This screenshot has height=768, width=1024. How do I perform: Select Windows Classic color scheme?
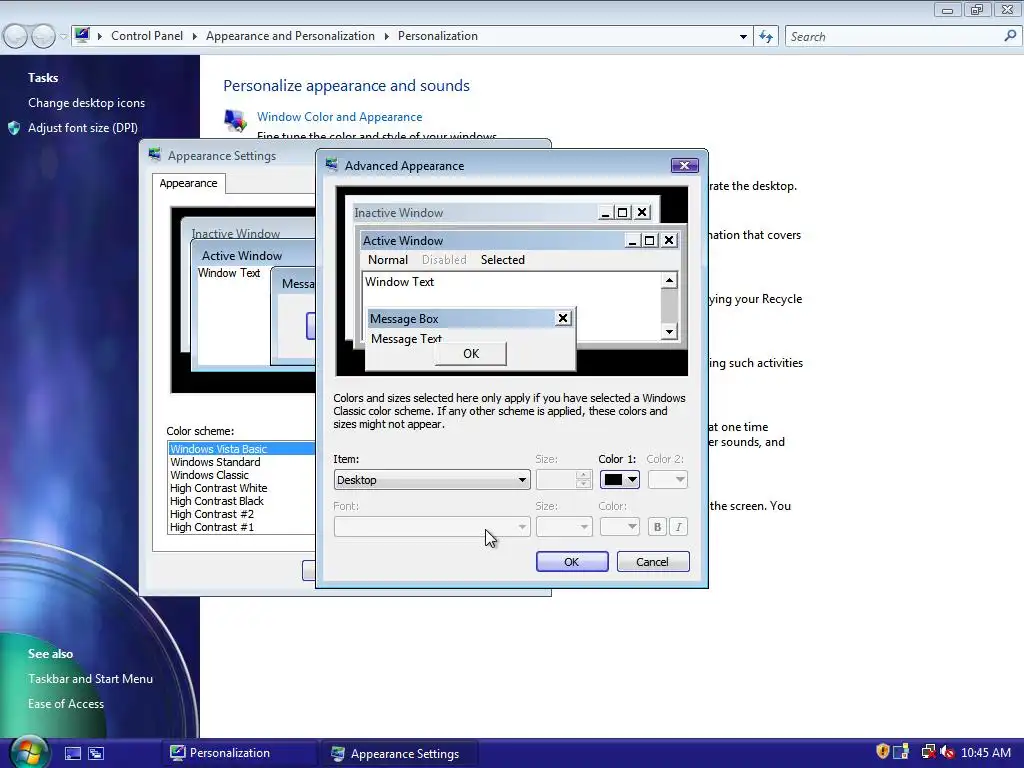[210, 475]
